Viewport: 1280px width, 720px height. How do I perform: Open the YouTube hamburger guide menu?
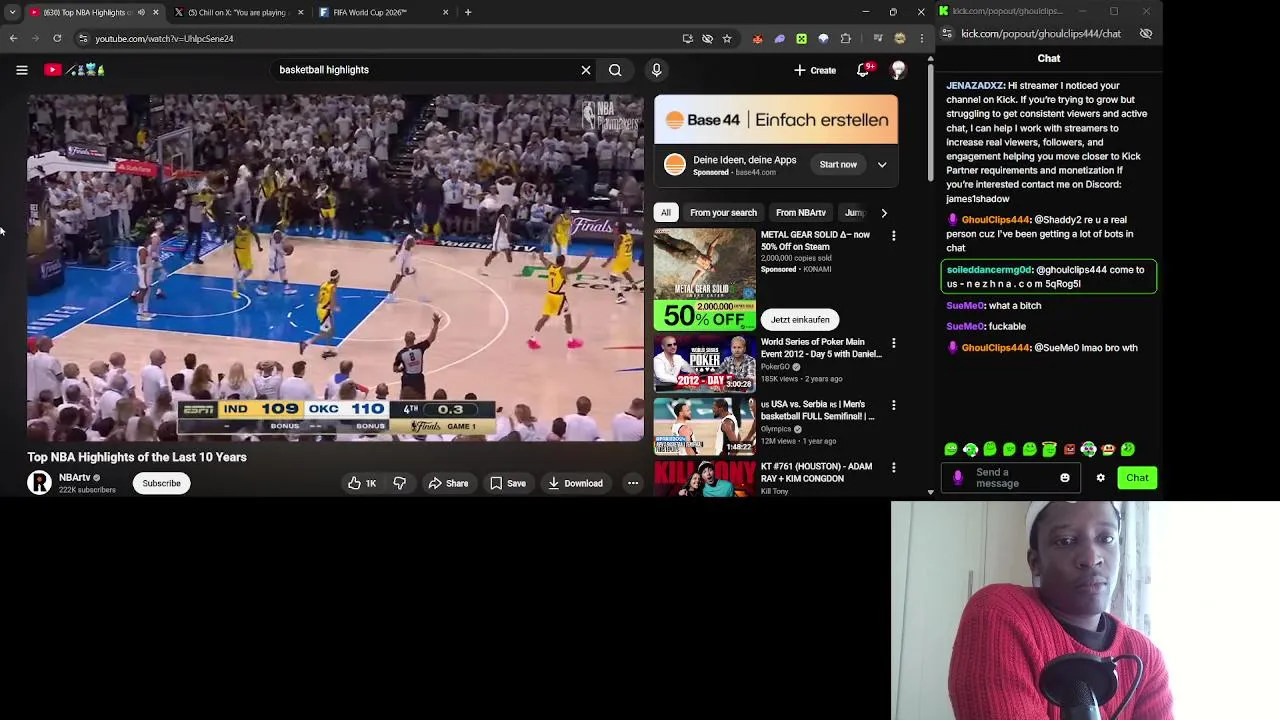21,70
